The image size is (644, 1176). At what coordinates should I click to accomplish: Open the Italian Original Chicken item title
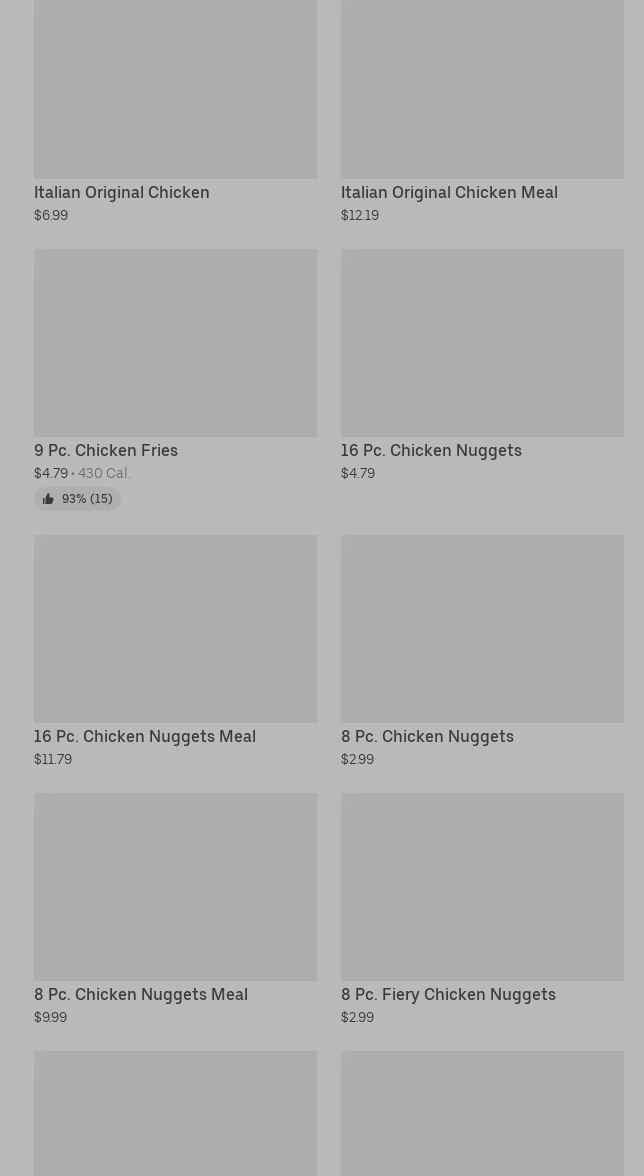[122, 192]
